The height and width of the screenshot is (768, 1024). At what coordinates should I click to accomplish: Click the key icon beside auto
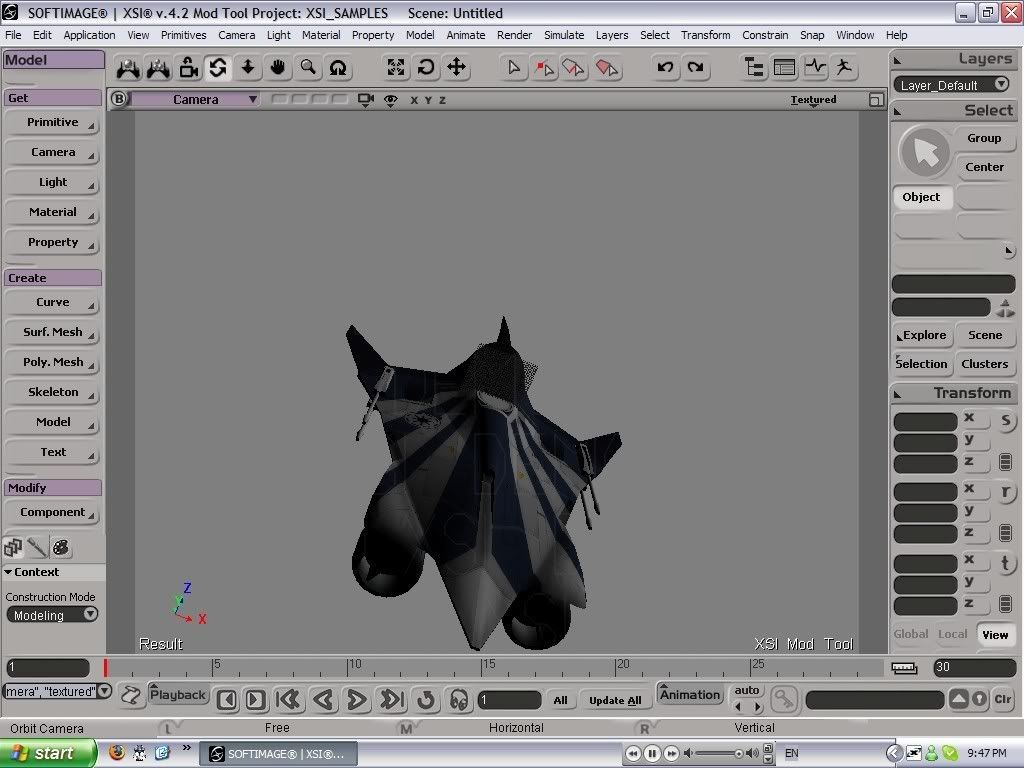pos(784,699)
